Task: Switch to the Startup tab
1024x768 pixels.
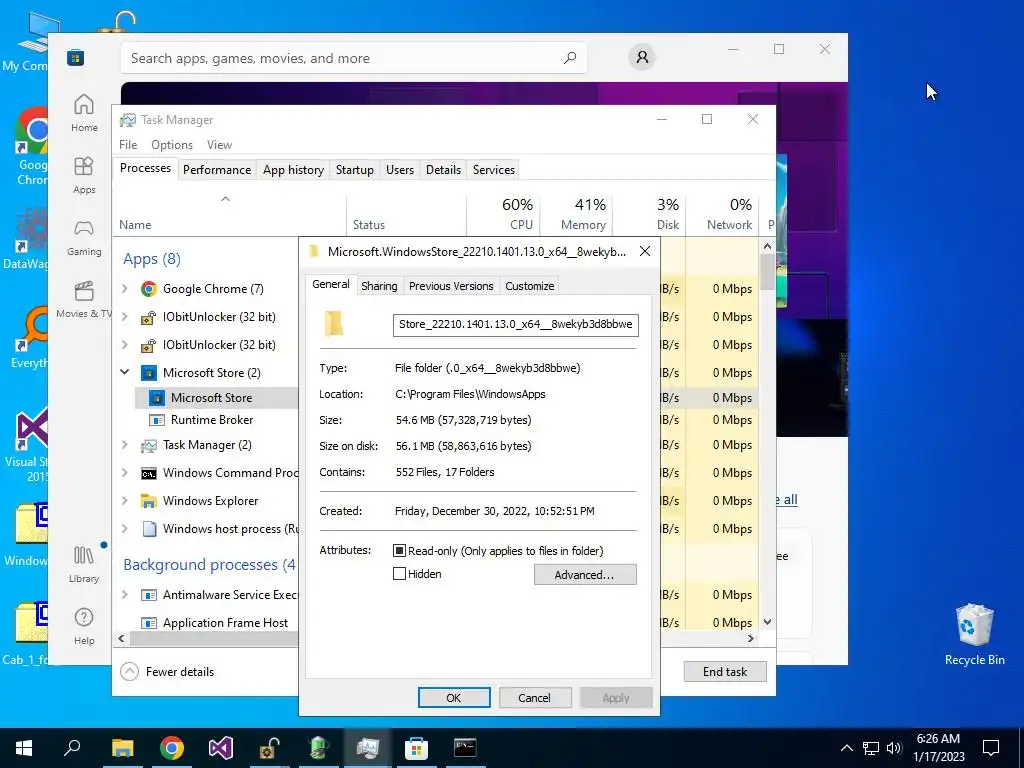Action: 355,170
